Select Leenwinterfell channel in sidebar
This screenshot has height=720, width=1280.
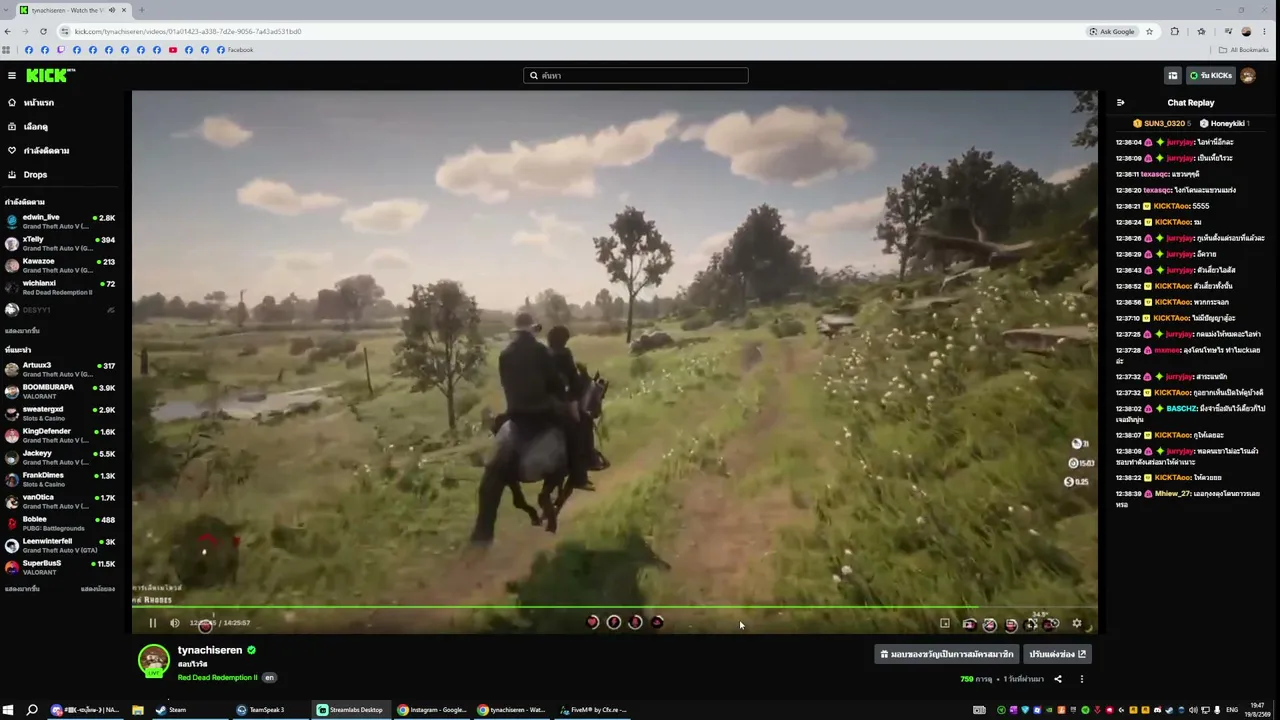(x=60, y=546)
